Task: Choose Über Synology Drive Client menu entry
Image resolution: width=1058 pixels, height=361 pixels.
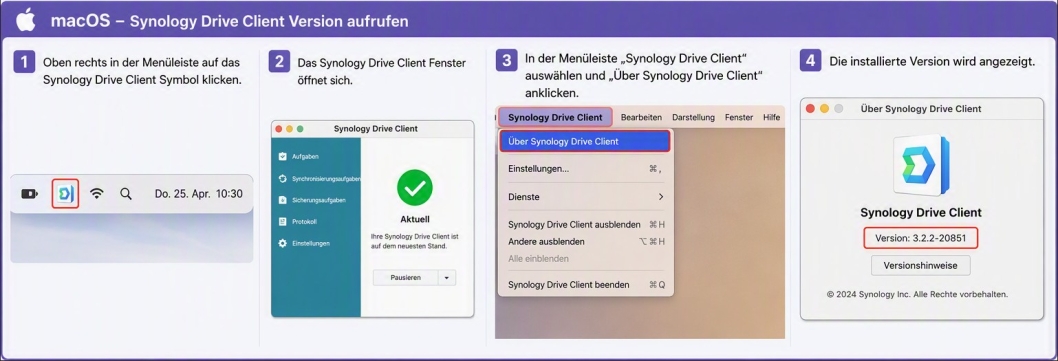Action: (x=584, y=141)
